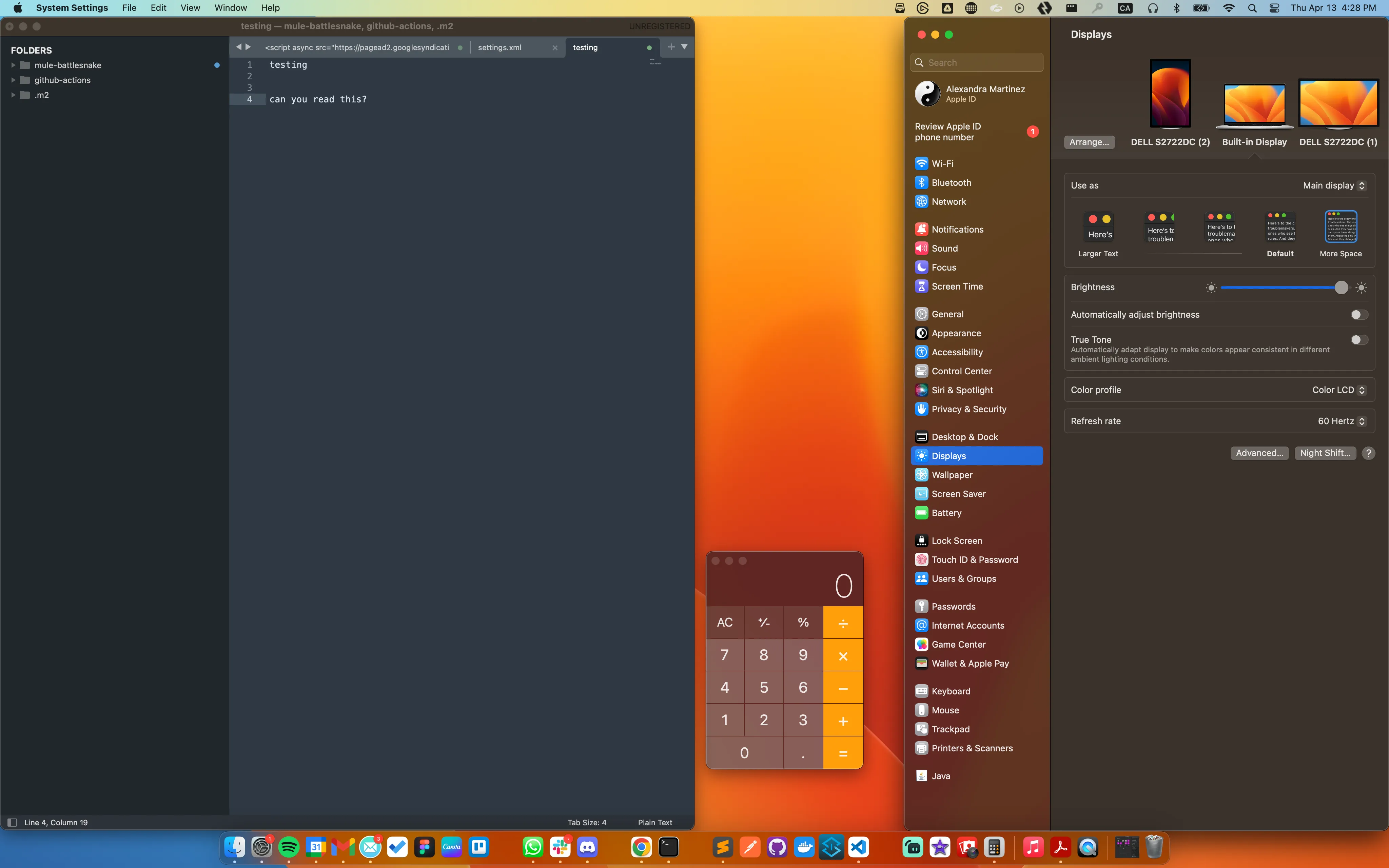The width and height of the screenshot is (1389, 868).
Task: Open the Edit menu
Action: pos(158,8)
